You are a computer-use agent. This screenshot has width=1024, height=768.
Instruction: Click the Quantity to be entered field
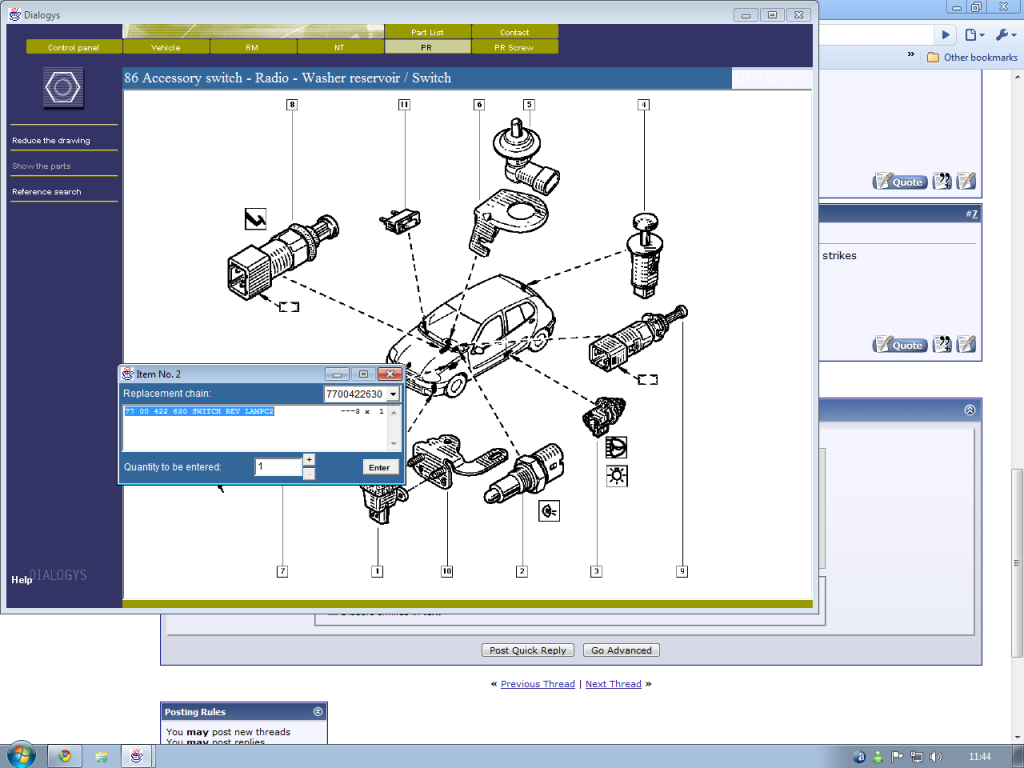(278, 467)
